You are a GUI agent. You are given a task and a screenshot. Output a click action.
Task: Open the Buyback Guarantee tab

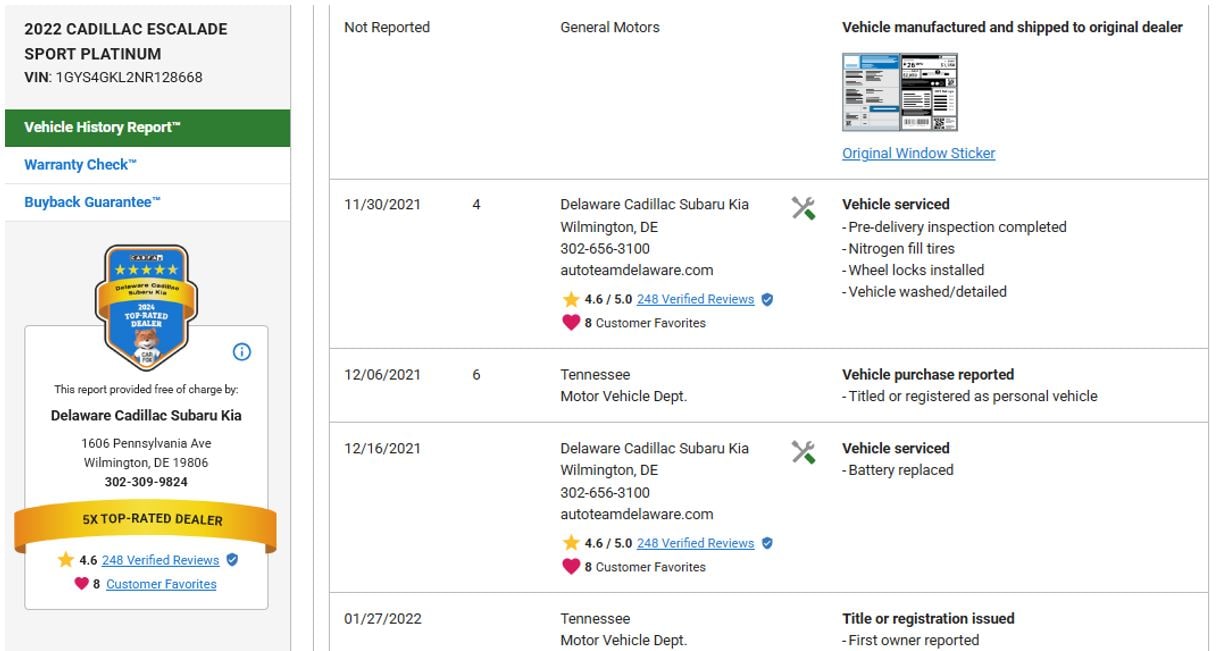(92, 202)
